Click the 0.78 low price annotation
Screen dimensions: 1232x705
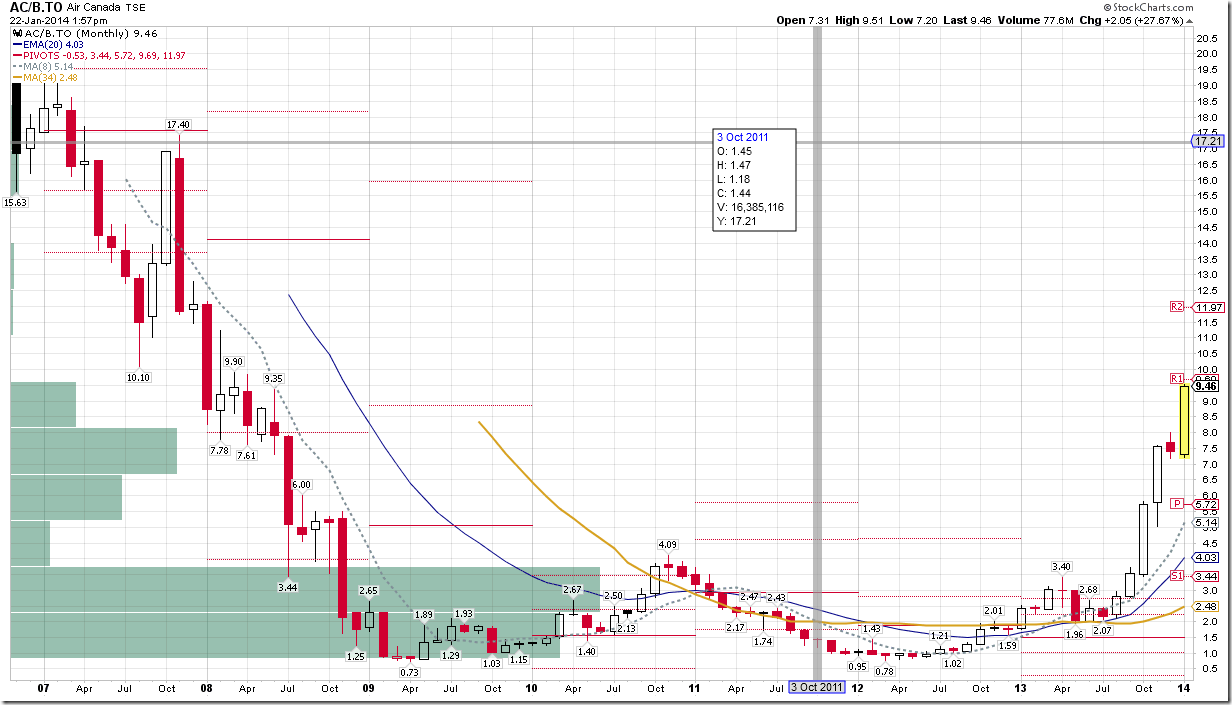884,671
